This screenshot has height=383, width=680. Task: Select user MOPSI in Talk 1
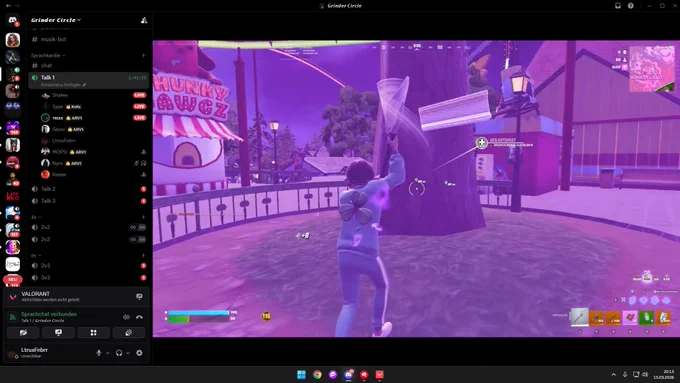(x=93, y=152)
